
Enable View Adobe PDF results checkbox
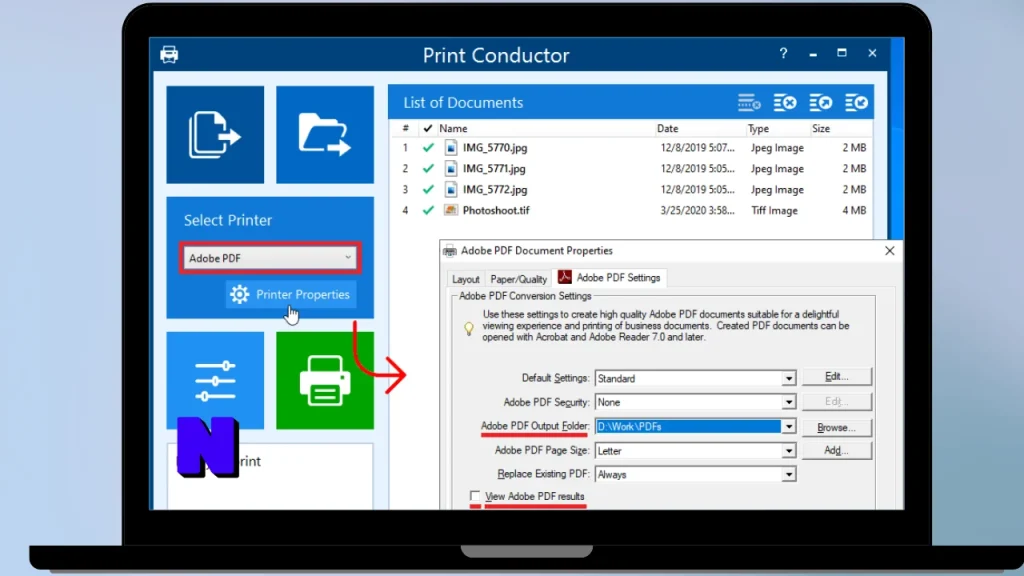475,496
